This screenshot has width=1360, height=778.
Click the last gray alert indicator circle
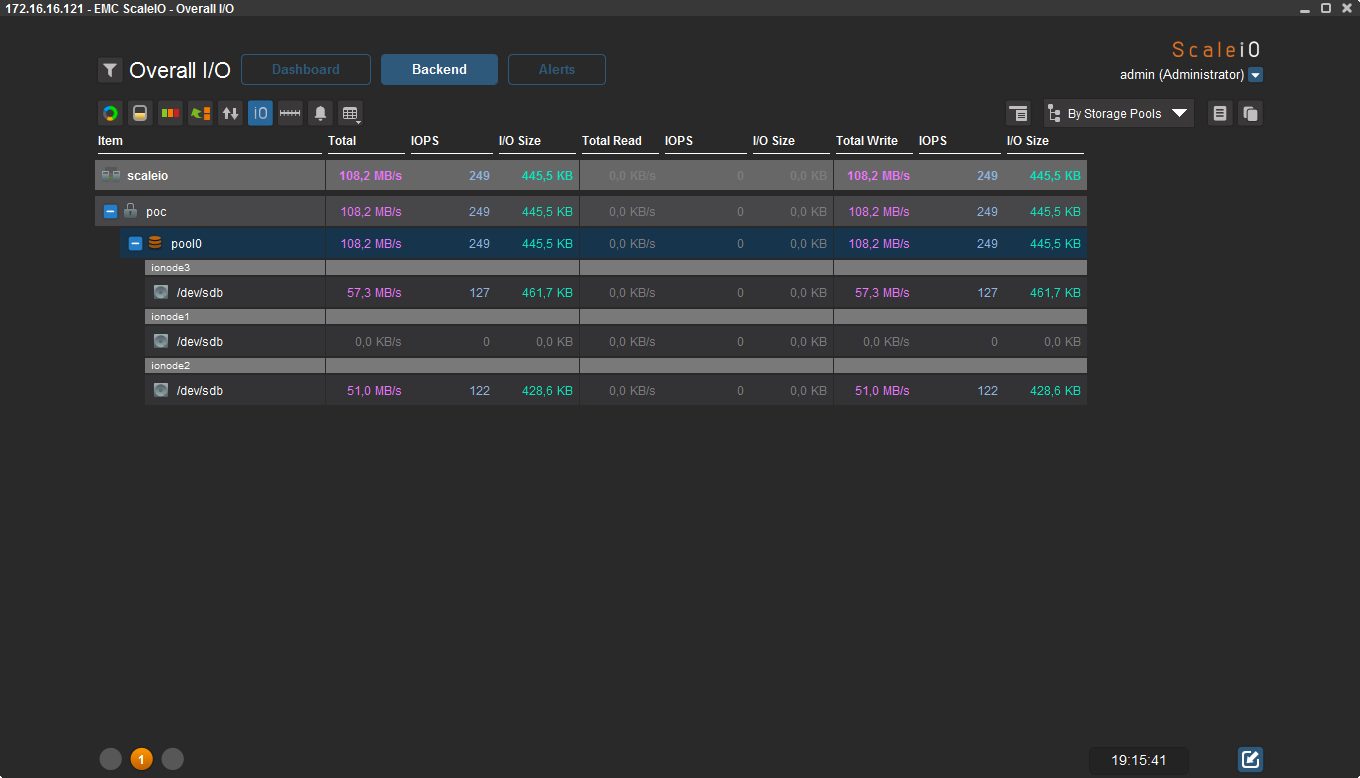tap(173, 759)
